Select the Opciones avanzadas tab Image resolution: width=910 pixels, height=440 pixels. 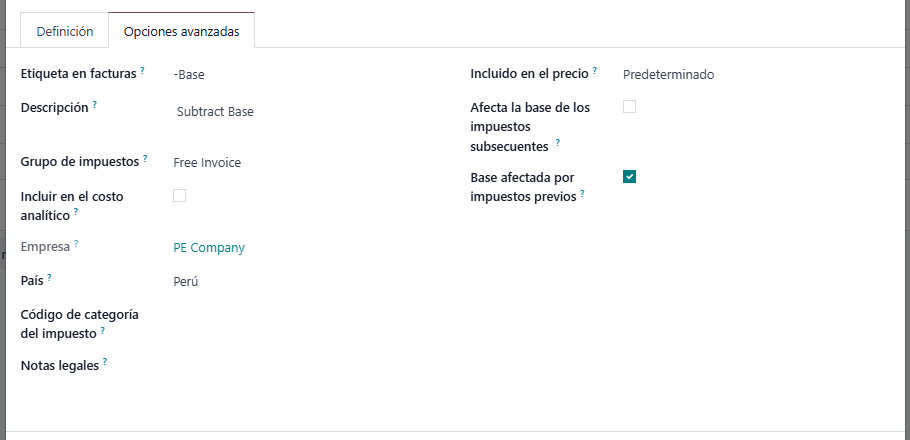(182, 31)
